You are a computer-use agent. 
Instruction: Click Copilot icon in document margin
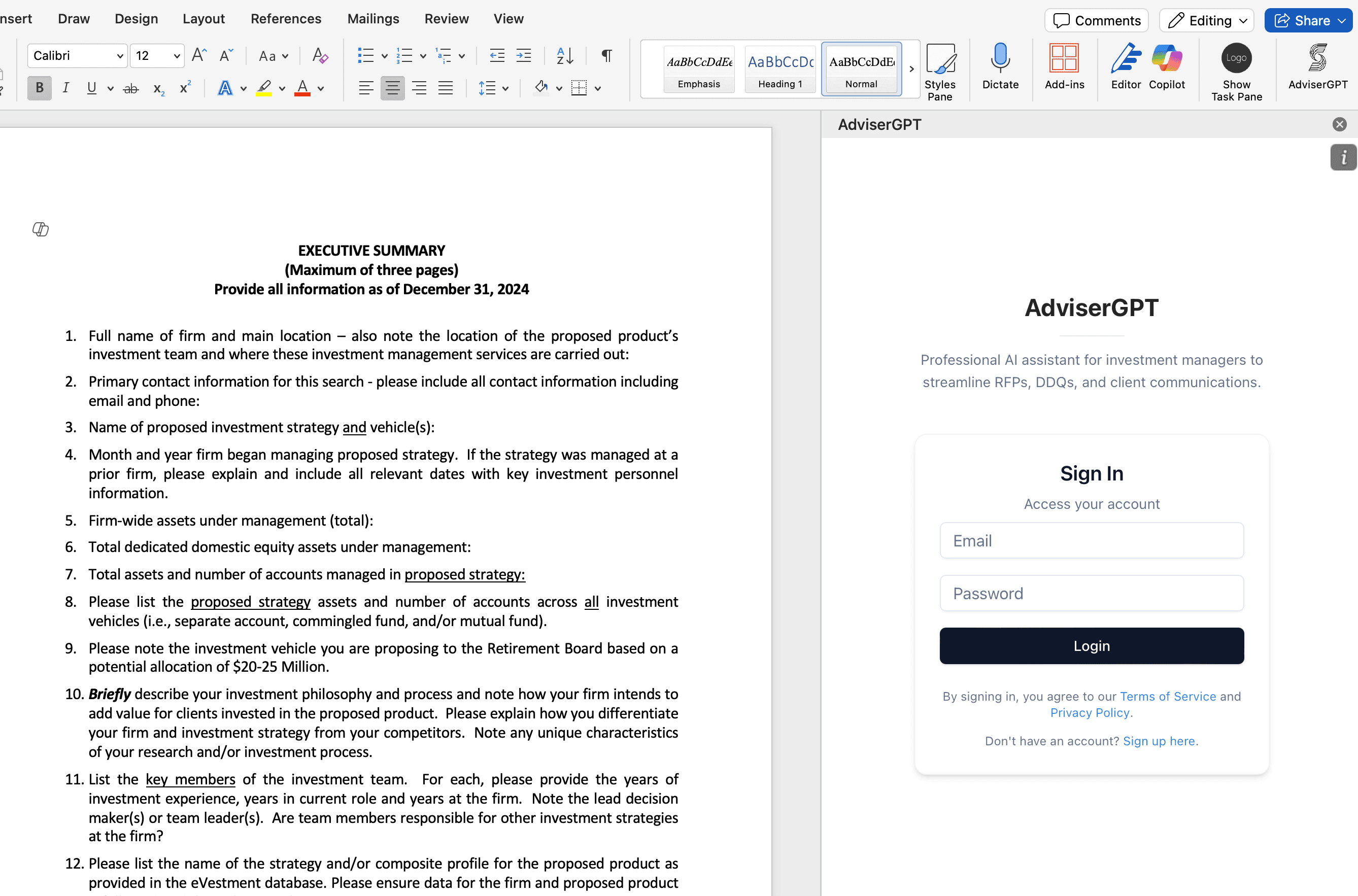(x=41, y=229)
